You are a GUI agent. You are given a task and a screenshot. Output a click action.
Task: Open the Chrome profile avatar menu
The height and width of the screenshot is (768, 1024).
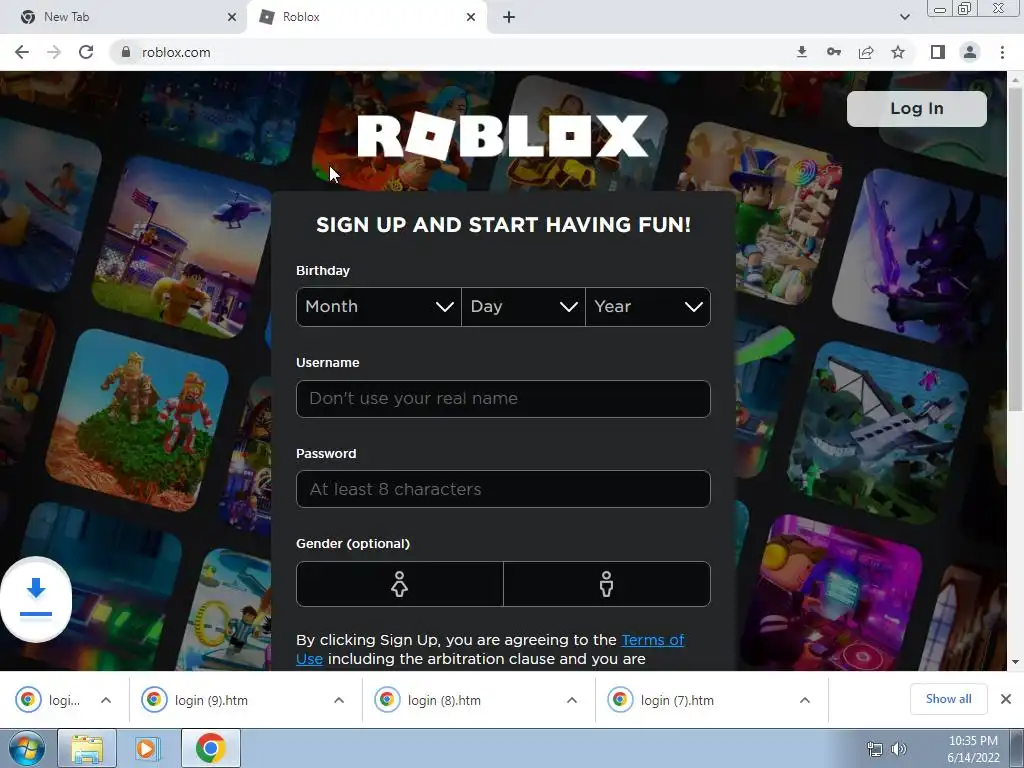[x=970, y=52]
